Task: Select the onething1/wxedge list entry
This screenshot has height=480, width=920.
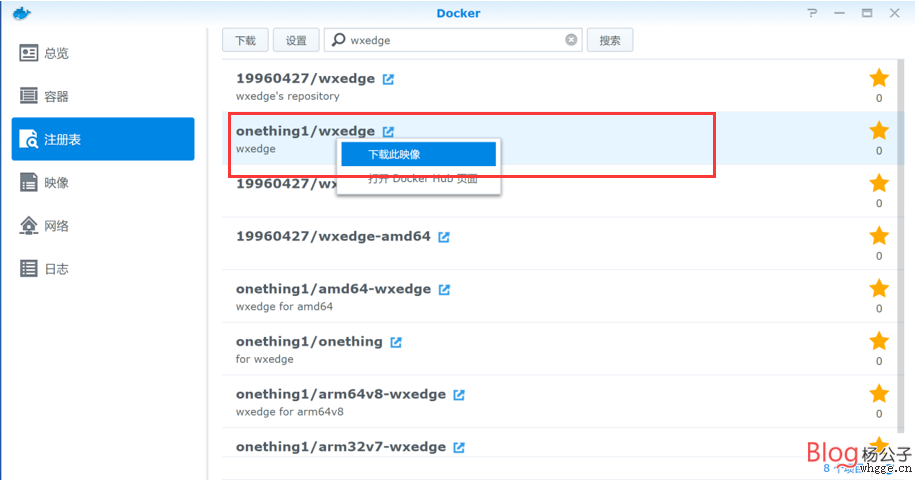Action: click(560, 138)
